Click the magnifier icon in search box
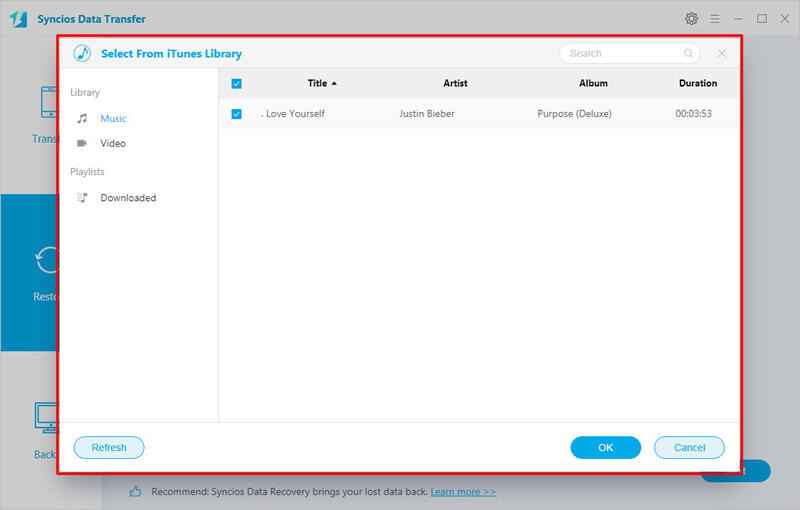800x510 pixels. coord(688,54)
